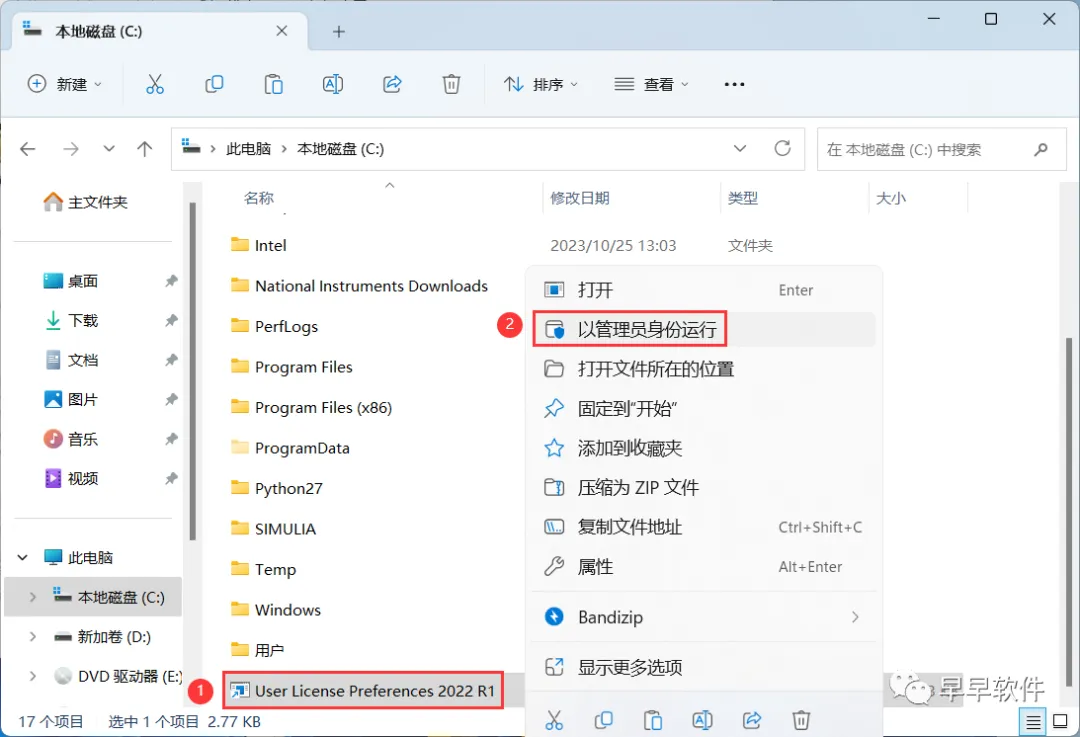Open recent locations dropdown arrow
The image size is (1080, 737).
tap(109, 149)
